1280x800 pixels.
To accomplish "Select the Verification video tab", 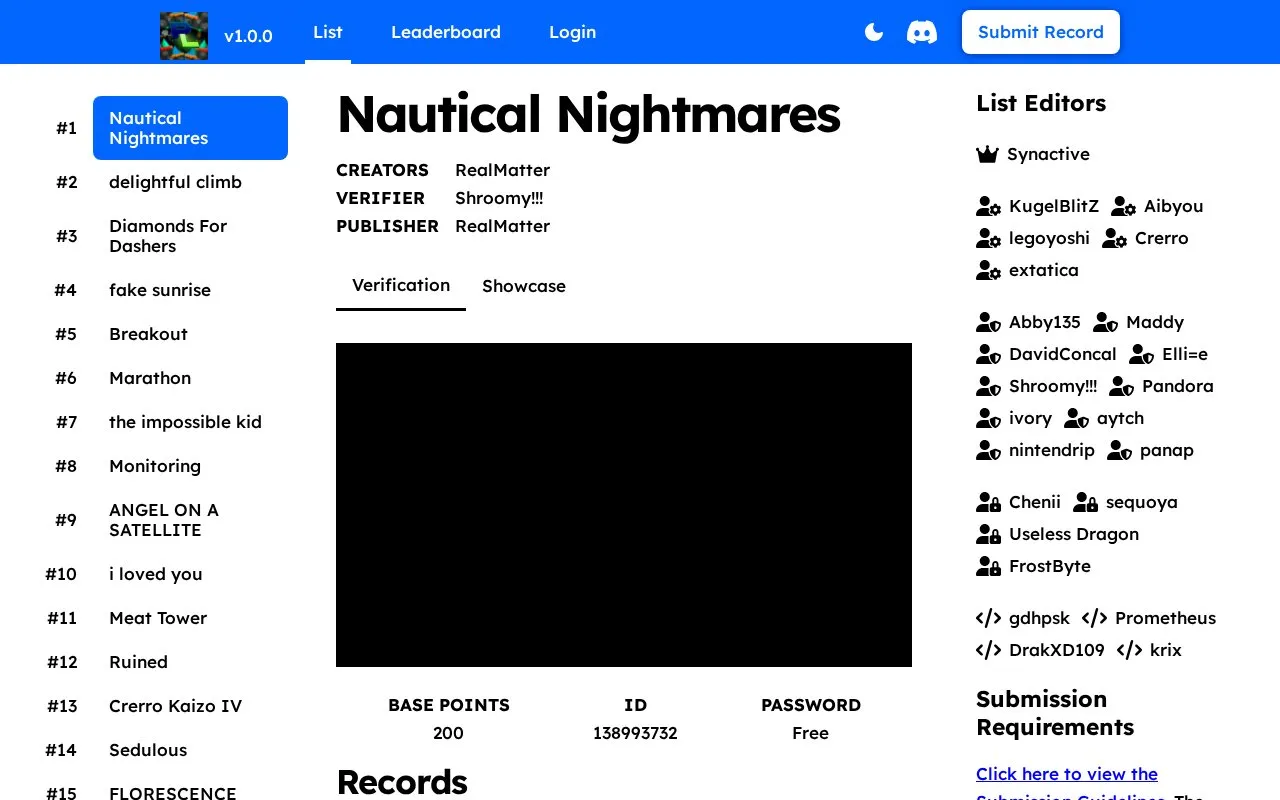I will pyautogui.click(x=401, y=286).
